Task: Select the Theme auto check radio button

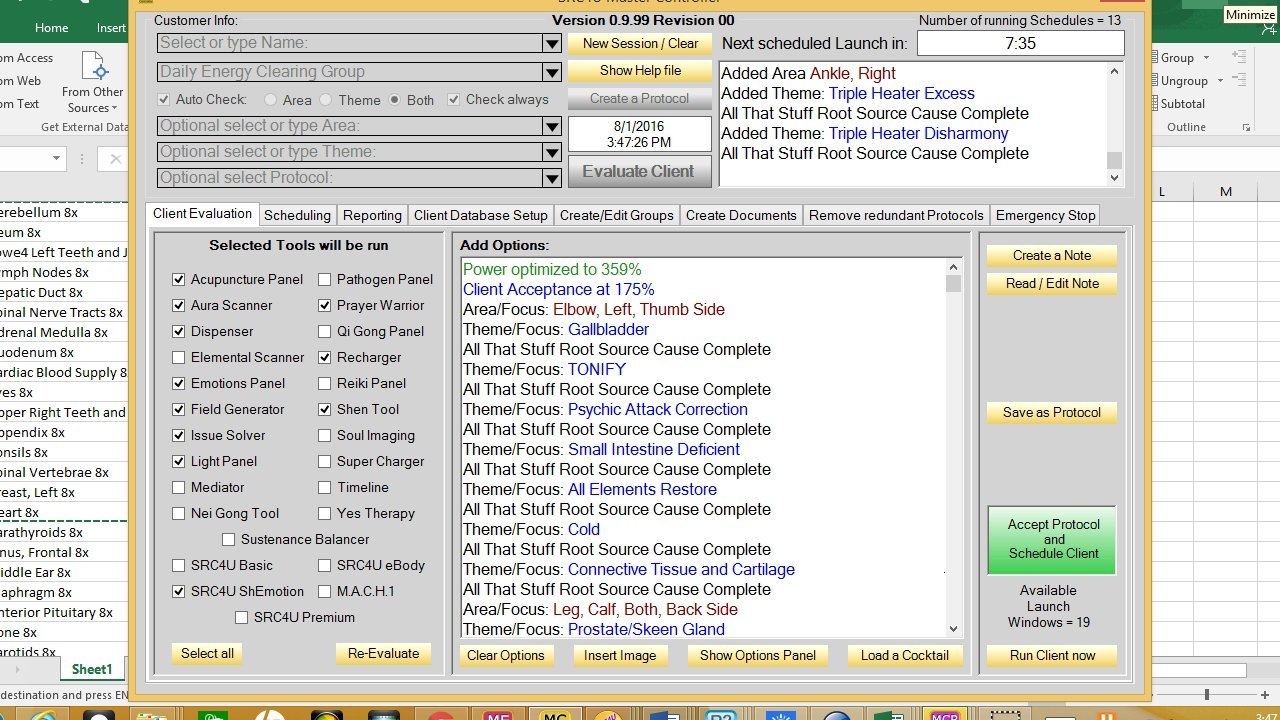Action: (x=326, y=100)
